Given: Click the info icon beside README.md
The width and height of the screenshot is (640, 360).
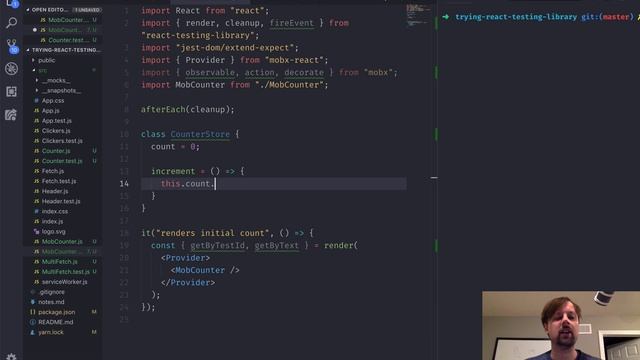Looking at the screenshot, I should 33,322.
